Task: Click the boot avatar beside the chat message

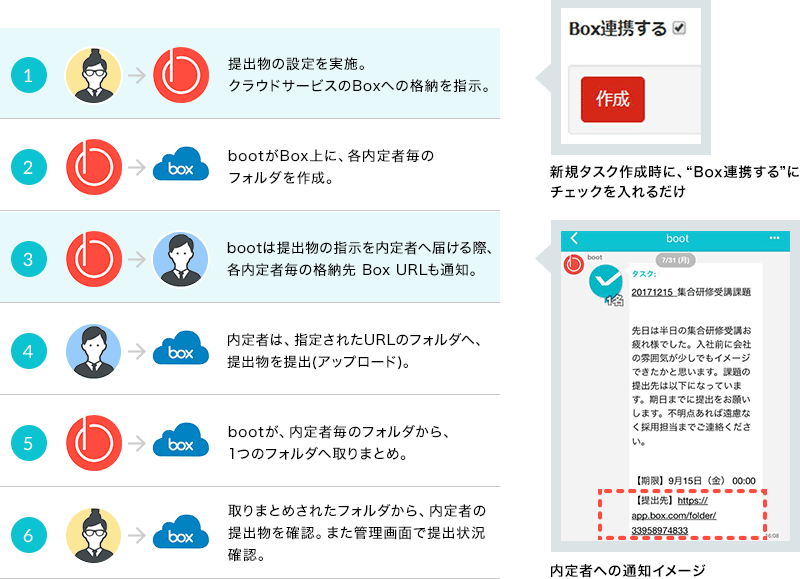Action: tap(574, 264)
